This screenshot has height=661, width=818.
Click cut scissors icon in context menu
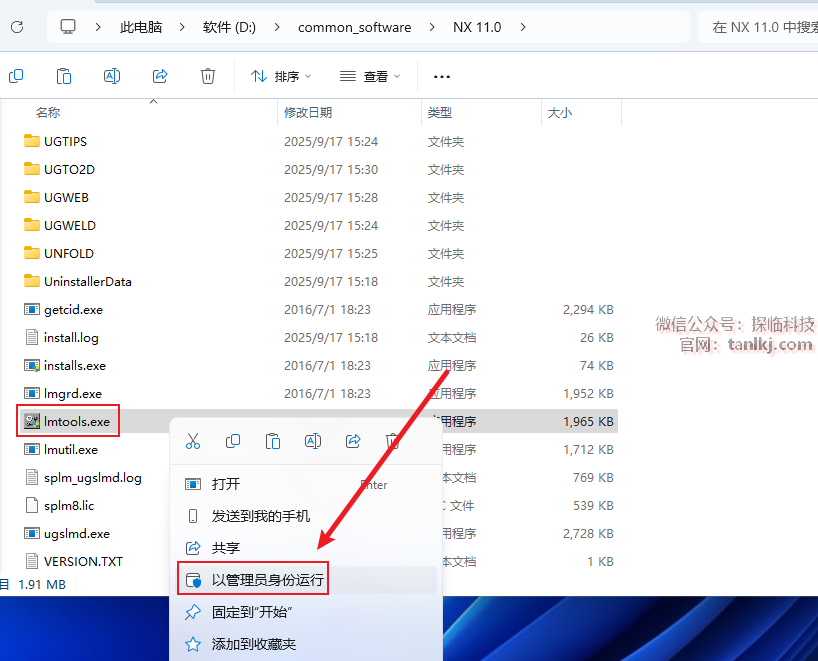(x=193, y=441)
